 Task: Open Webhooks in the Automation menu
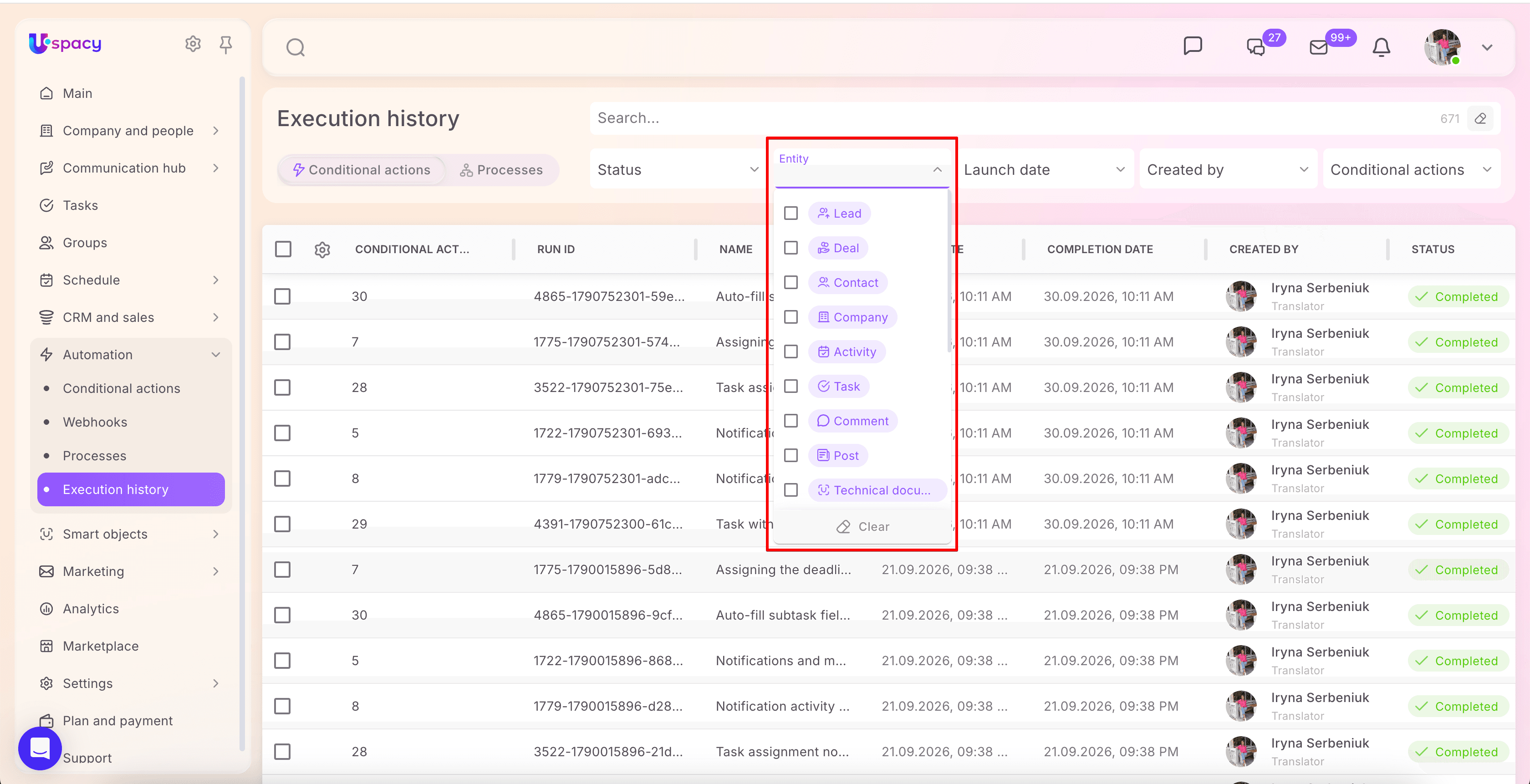95,422
